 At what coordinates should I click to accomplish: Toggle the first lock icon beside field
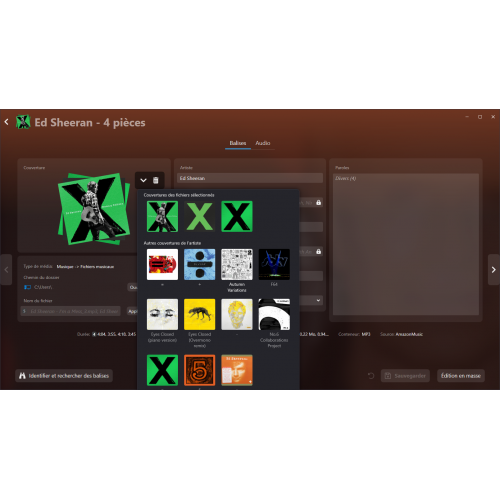318,202
